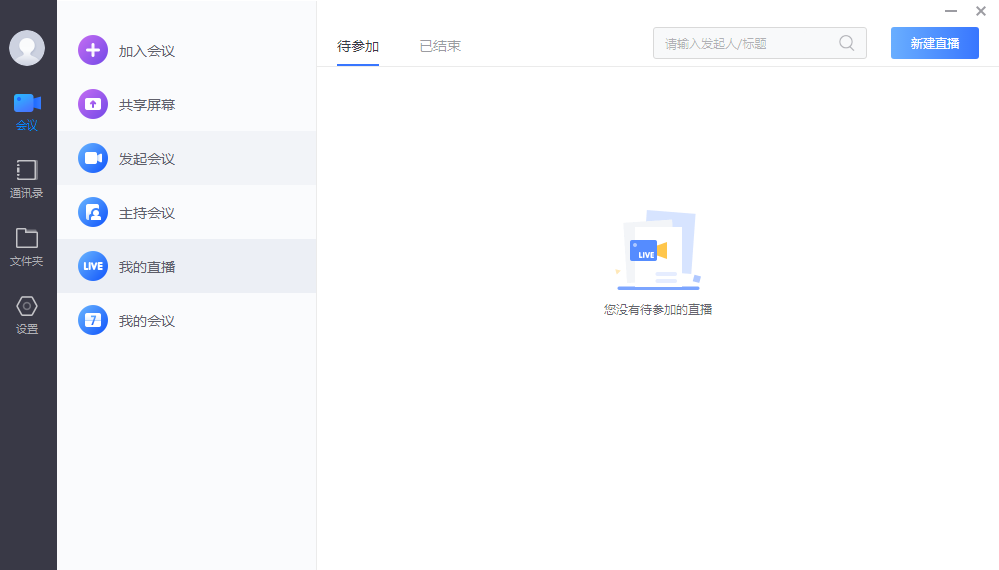Select the 会议 video camera sidebar icon

pos(27,103)
